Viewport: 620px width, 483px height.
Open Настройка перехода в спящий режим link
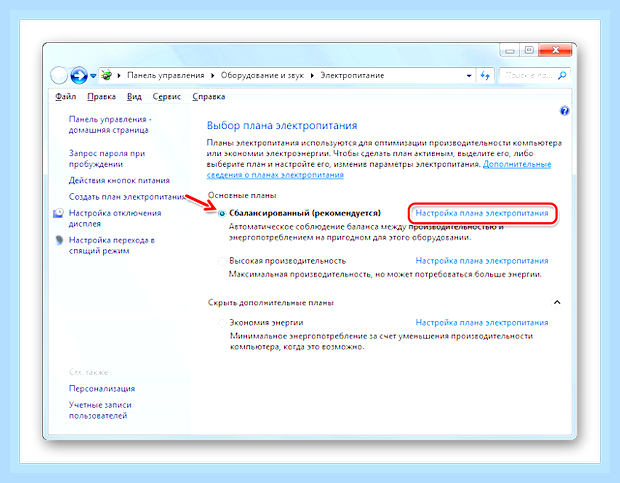pyautogui.click(x=112, y=245)
